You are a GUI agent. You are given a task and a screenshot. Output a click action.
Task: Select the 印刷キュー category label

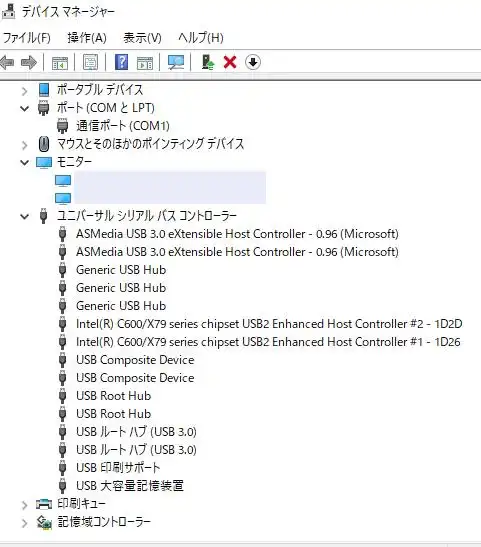click(81, 504)
